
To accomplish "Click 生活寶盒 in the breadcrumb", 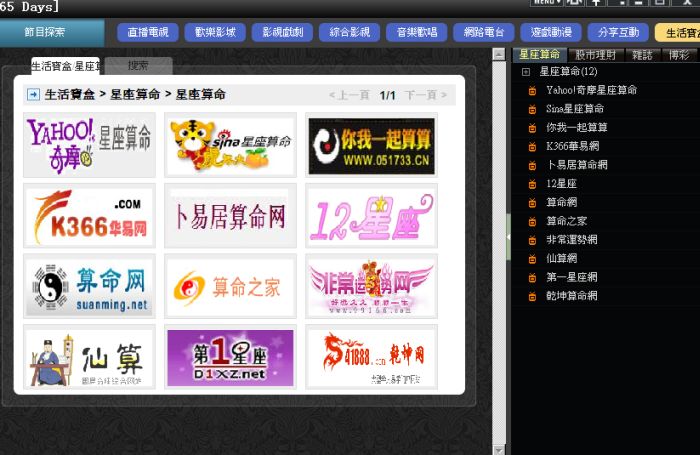I will tap(70, 94).
